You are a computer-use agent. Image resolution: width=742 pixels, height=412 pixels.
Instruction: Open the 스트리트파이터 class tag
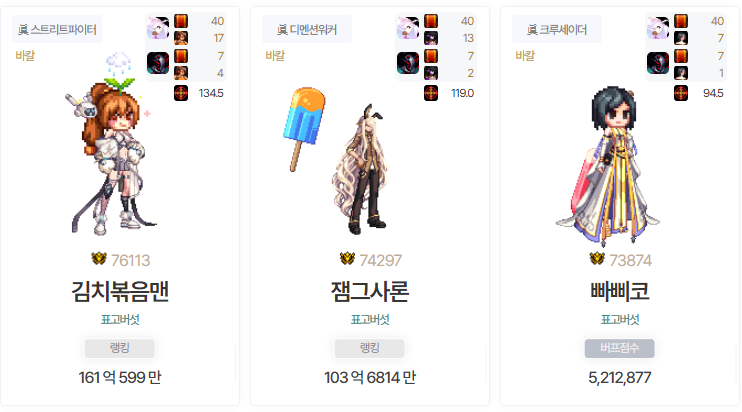coord(57,29)
